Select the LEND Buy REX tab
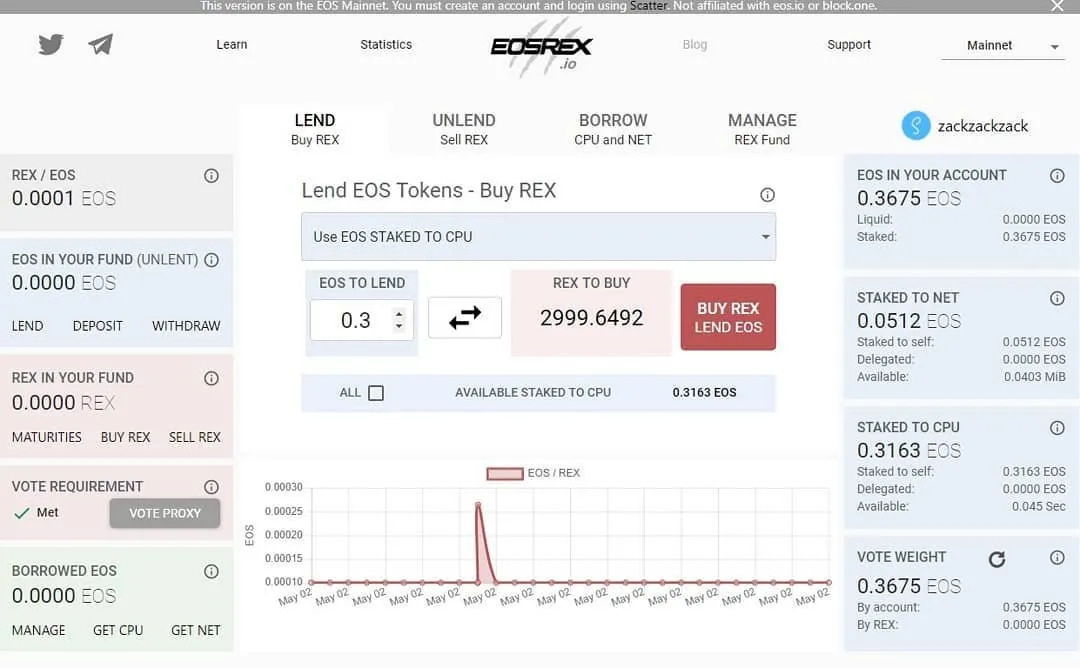 tap(315, 129)
